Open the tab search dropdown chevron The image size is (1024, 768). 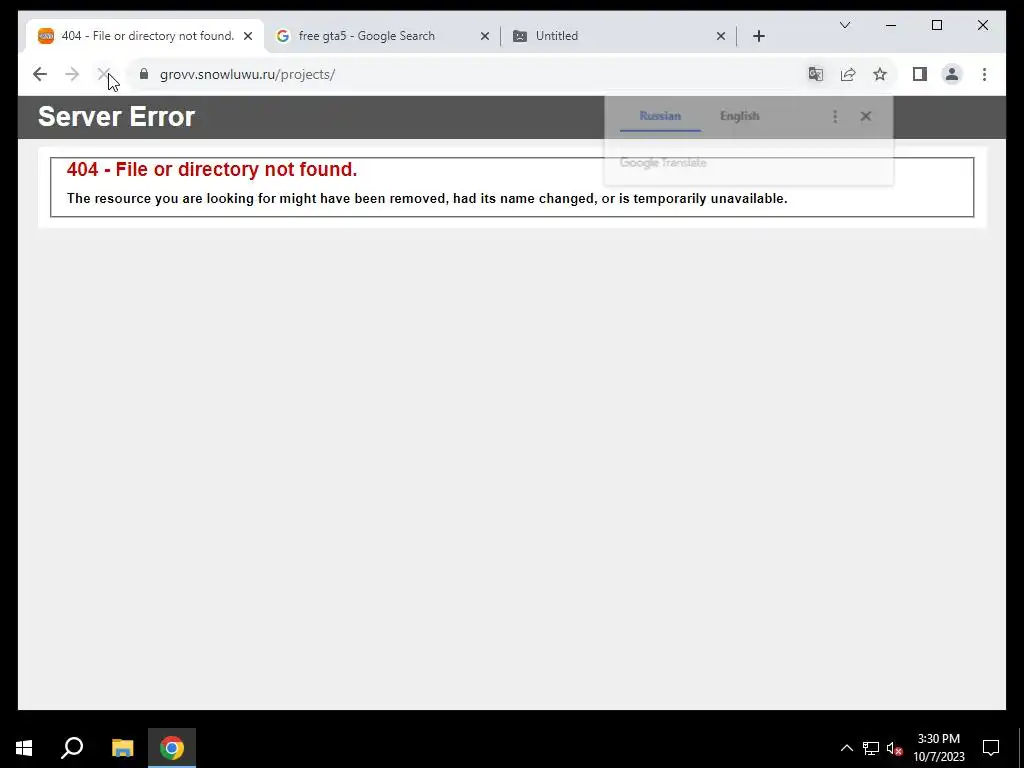(845, 25)
